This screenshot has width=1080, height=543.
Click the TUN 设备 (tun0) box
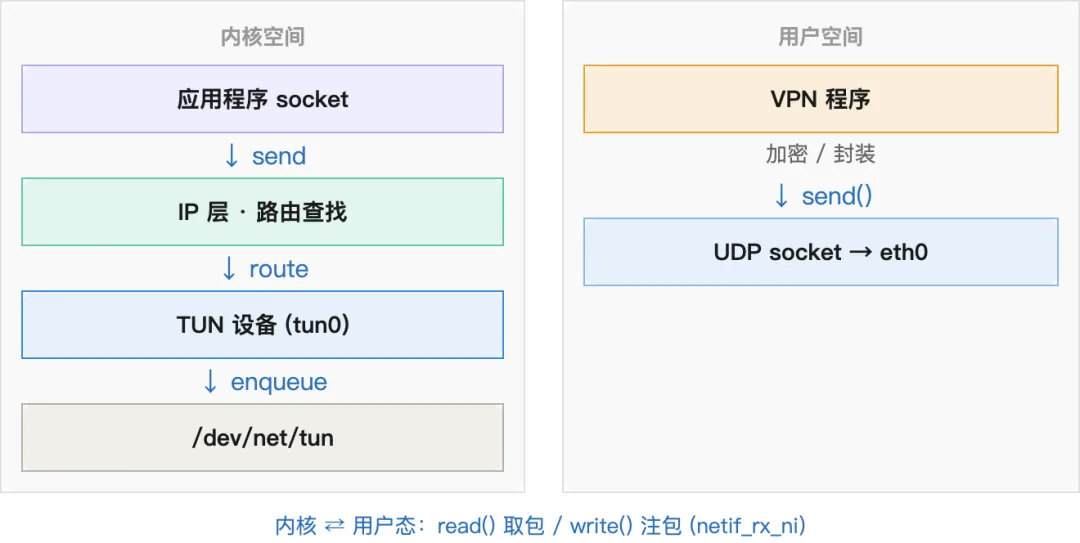262,325
